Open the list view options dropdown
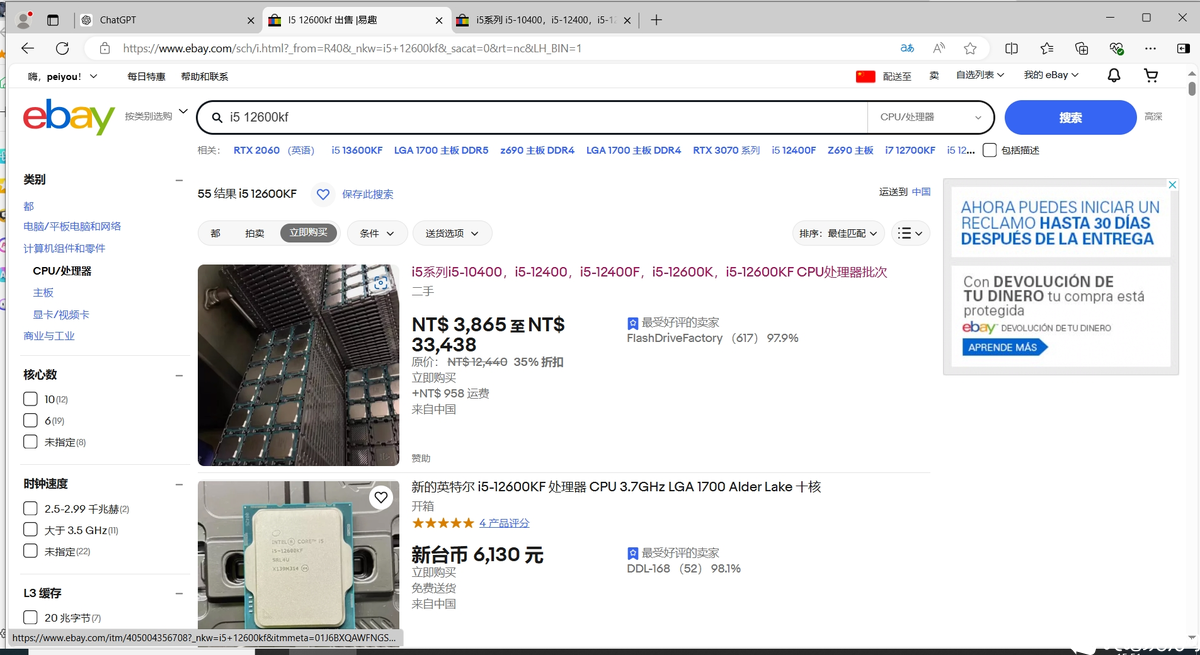The image size is (1200, 655). 911,233
